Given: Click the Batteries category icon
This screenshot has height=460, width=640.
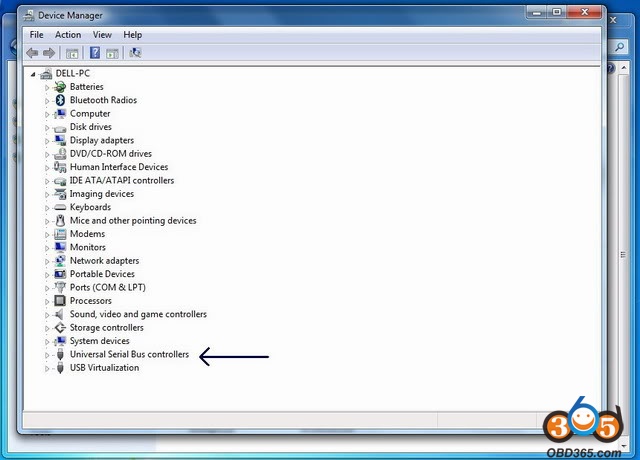Looking at the screenshot, I should click(x=60, y=87).
